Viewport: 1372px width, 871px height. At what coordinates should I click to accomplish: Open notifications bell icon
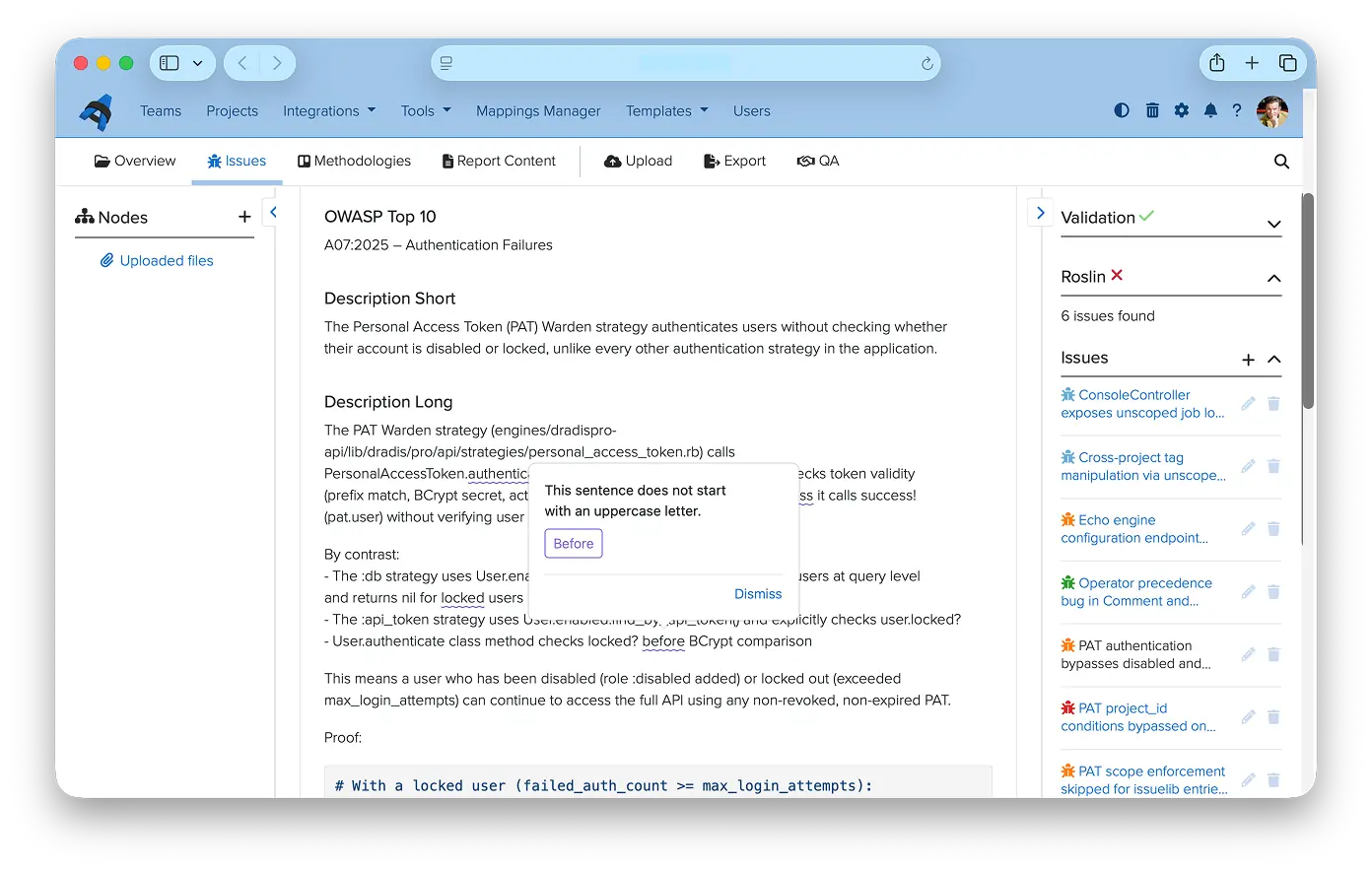tap(1210, 110)
